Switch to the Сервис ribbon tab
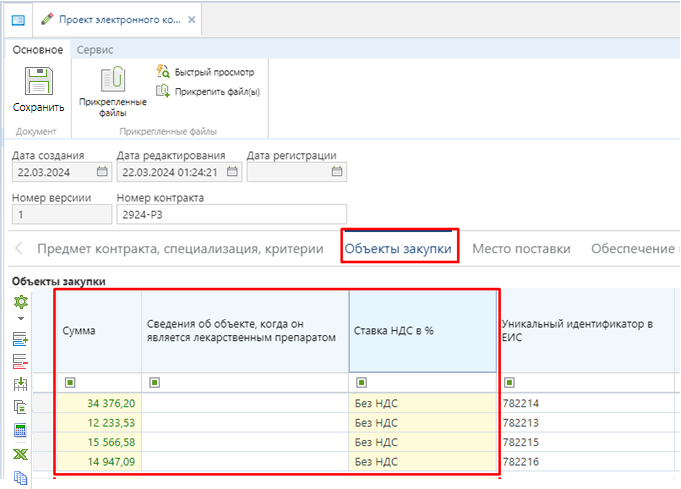This screenshot has width=681, height=489. pos(95,50)
